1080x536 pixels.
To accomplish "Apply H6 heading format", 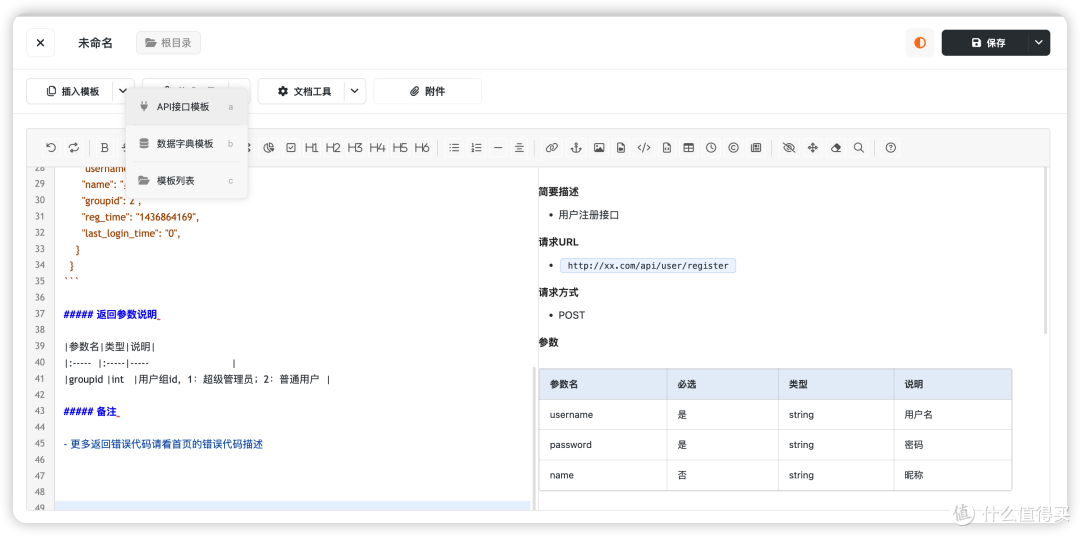I will coord(422,147).
